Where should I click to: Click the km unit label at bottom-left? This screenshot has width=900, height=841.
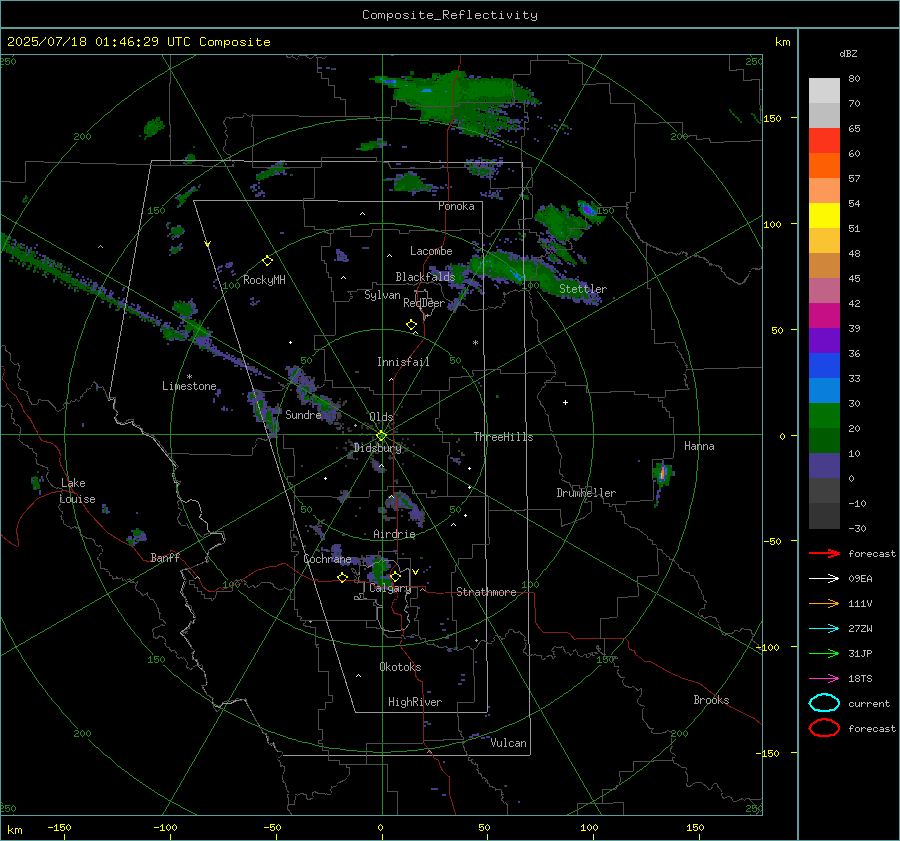[x=14, y=830]
